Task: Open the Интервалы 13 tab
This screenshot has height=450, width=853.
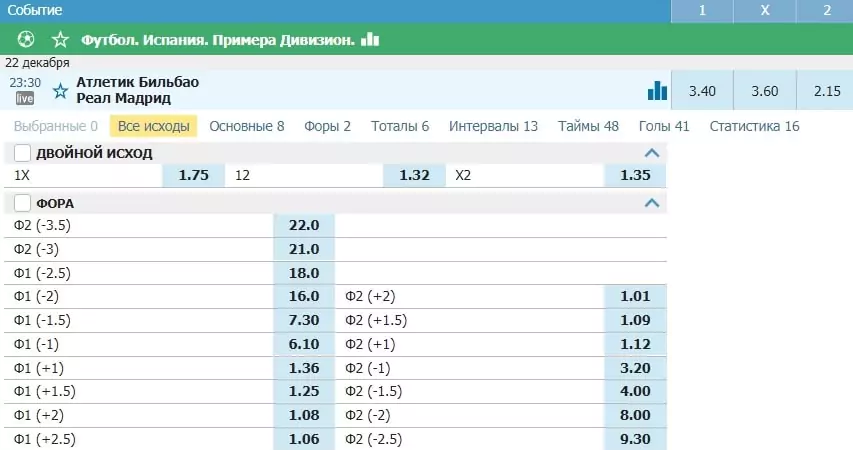Action: [493, 126]
